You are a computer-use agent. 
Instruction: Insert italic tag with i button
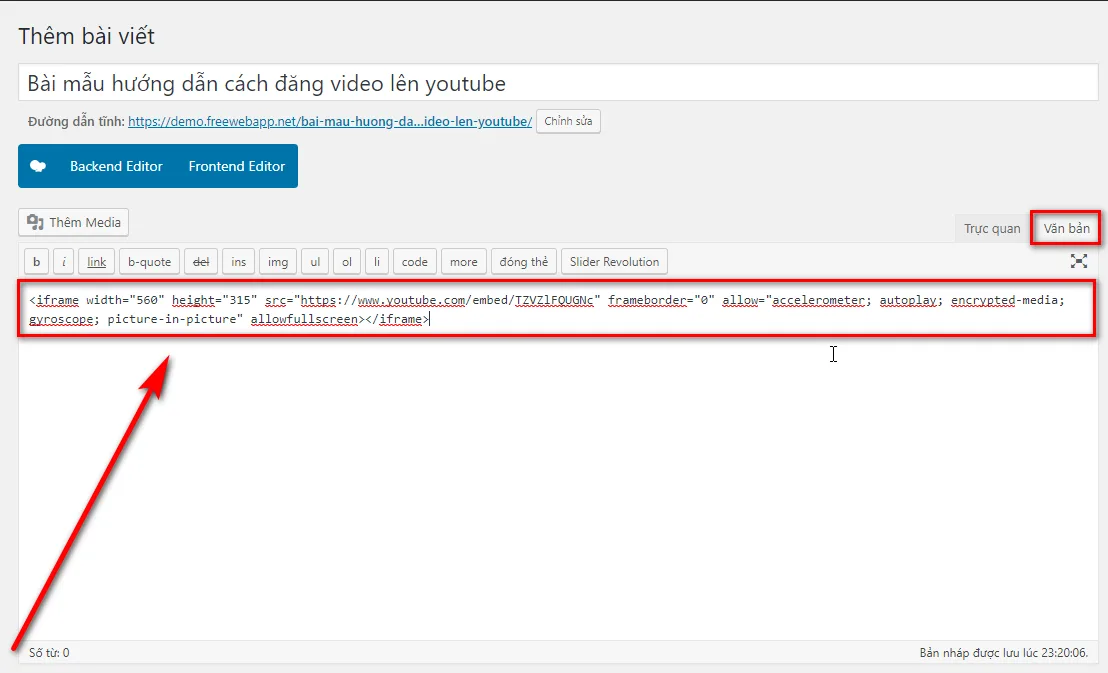pos(63,262)
